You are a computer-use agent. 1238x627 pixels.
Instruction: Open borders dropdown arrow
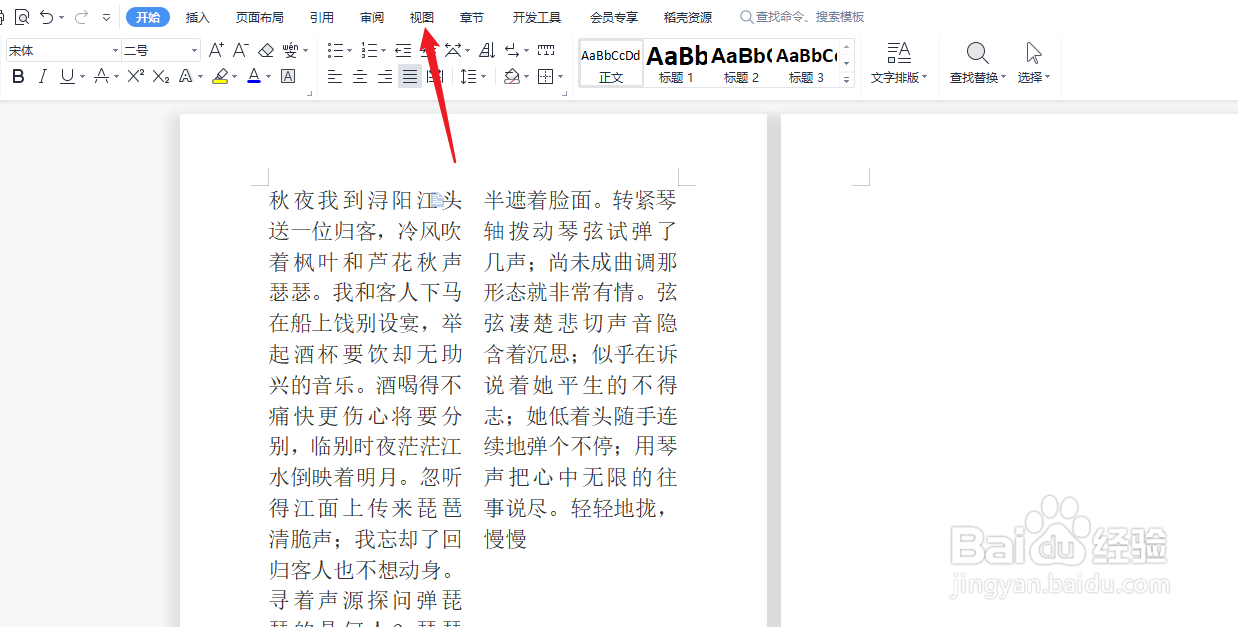point(560,77)
